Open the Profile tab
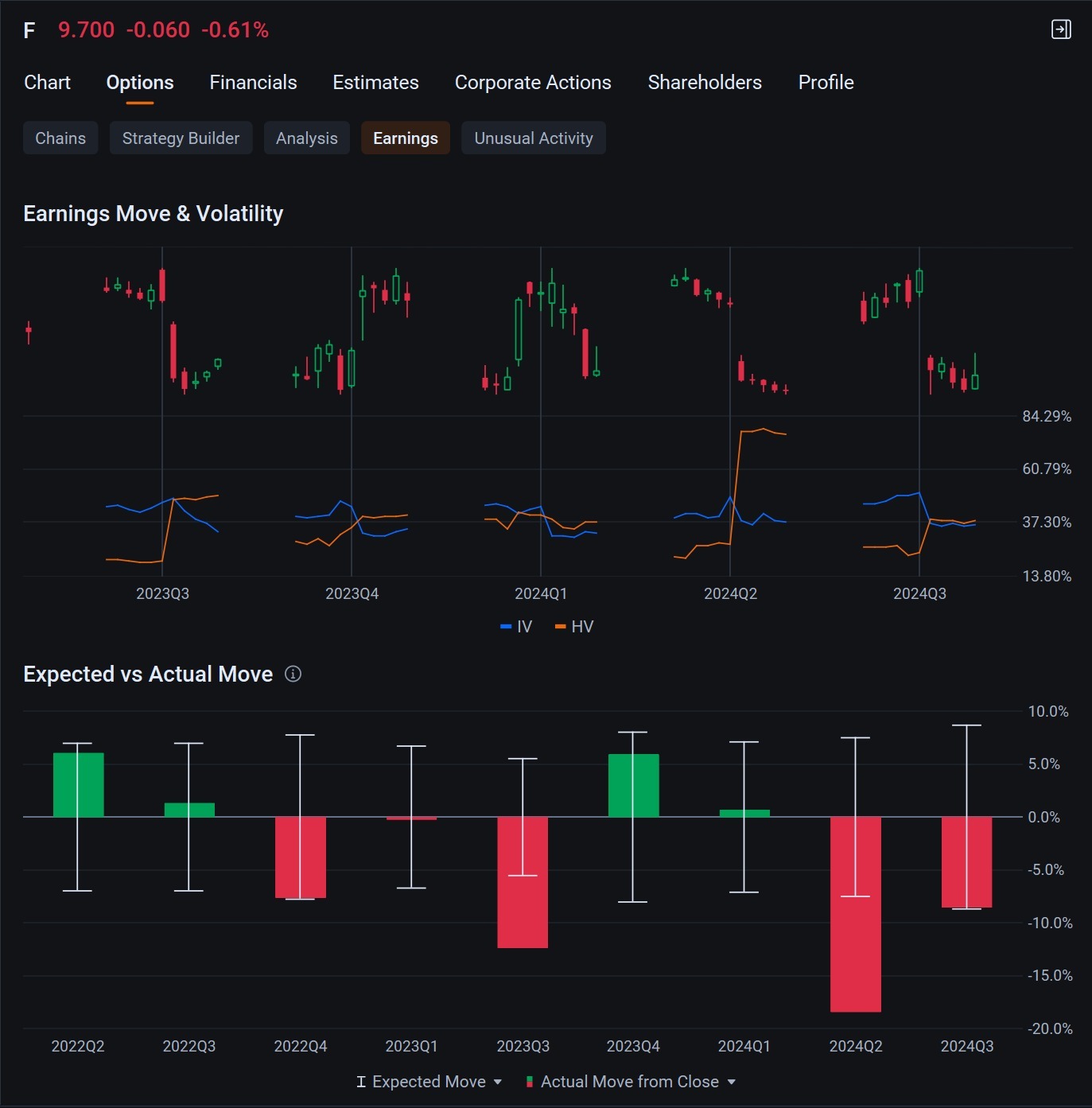Image resolution: width=1092 pixels, height=1108 pixels. coord(826,83)
